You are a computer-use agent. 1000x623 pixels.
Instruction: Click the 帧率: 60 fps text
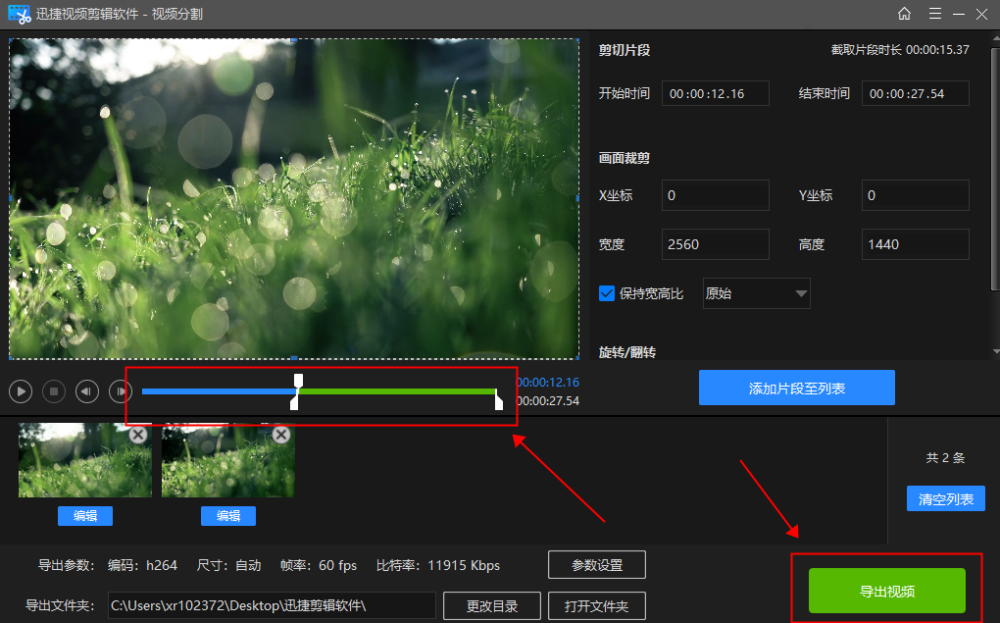point(318,566)
